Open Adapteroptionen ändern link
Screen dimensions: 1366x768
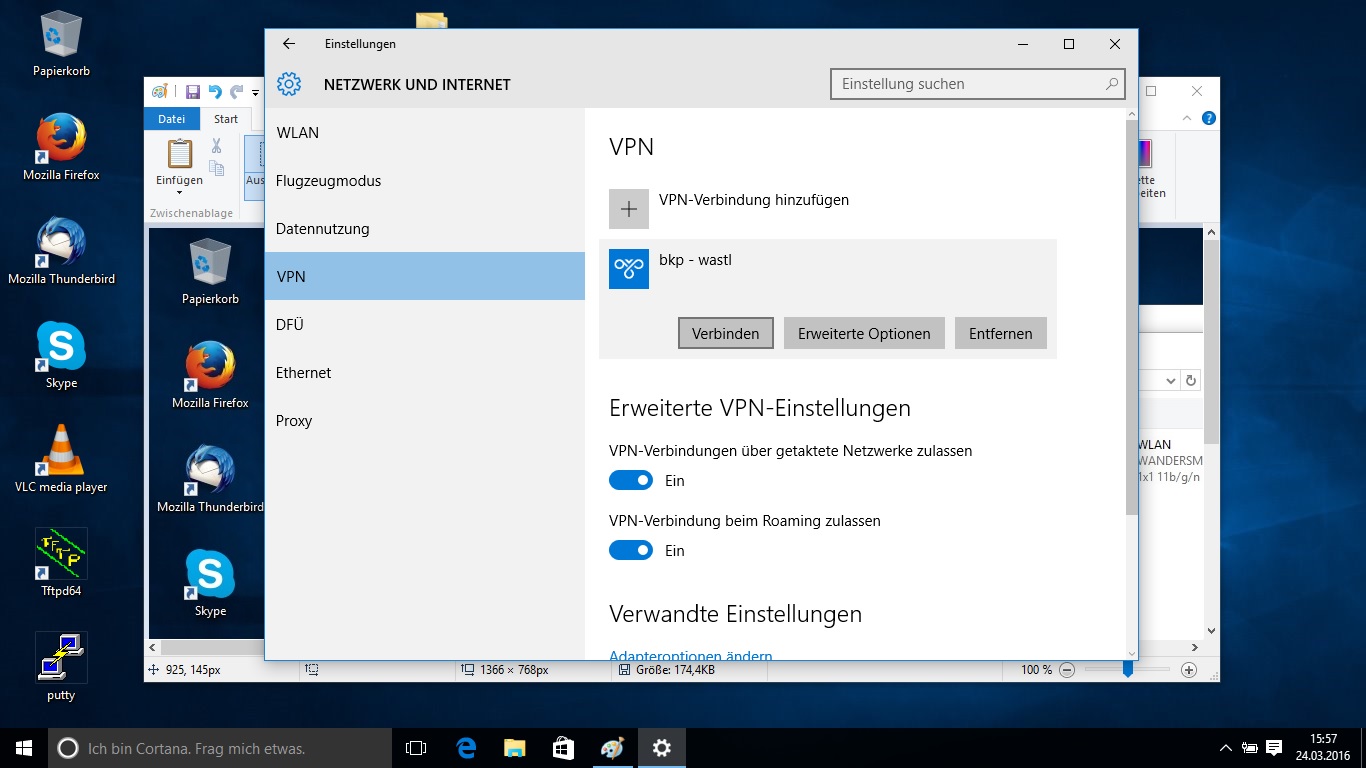[x=690, y=655]
